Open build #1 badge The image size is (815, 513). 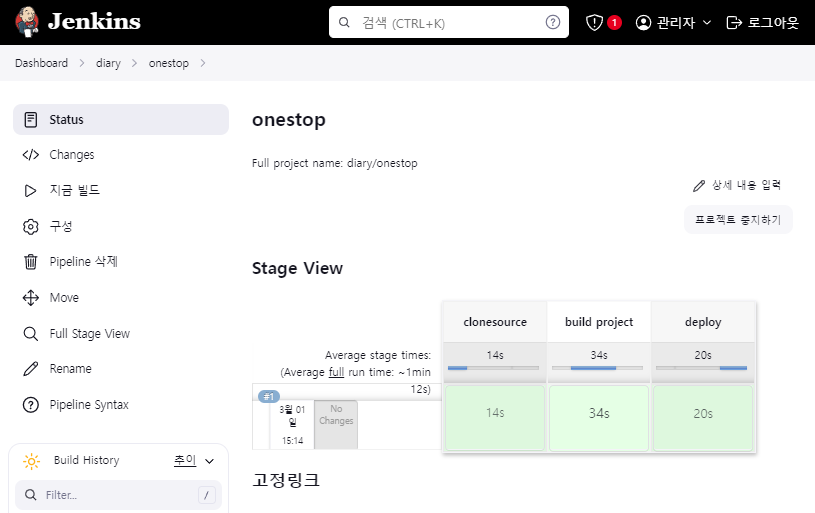click(x=269, y=397)
